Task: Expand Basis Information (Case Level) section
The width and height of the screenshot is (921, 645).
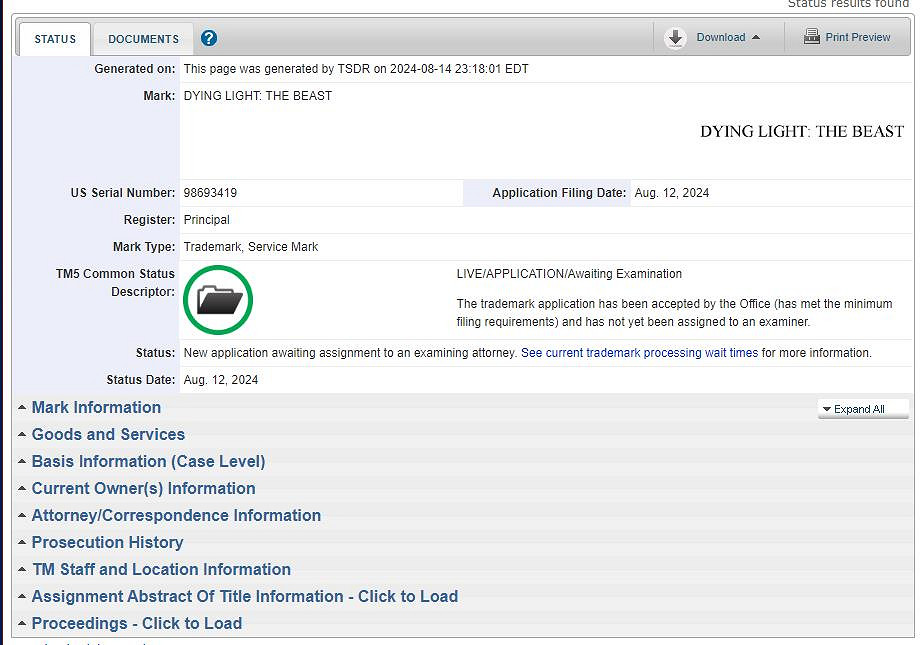Action: [148, 462]
